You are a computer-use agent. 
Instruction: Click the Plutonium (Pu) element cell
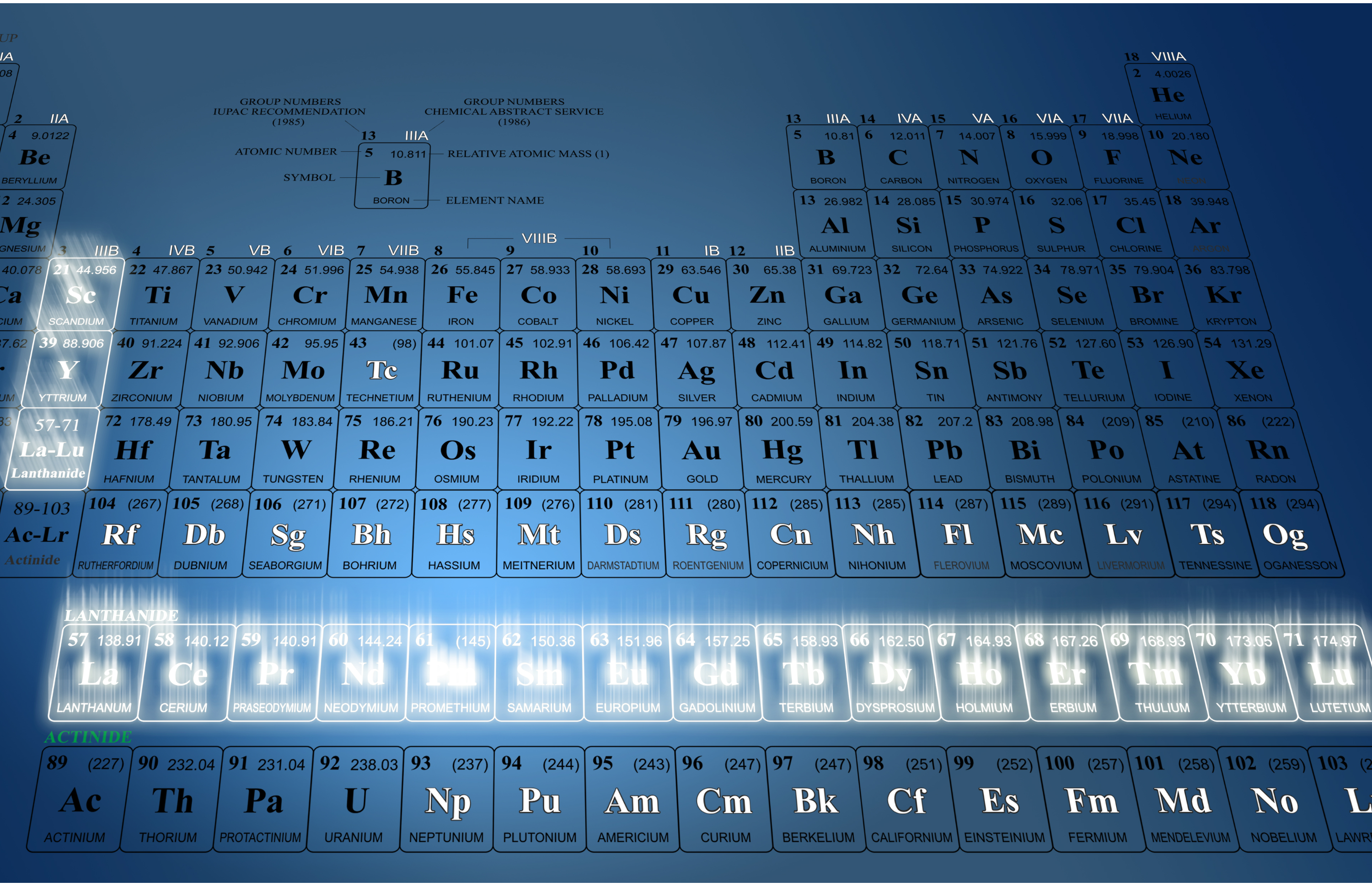tap(540, 800)
